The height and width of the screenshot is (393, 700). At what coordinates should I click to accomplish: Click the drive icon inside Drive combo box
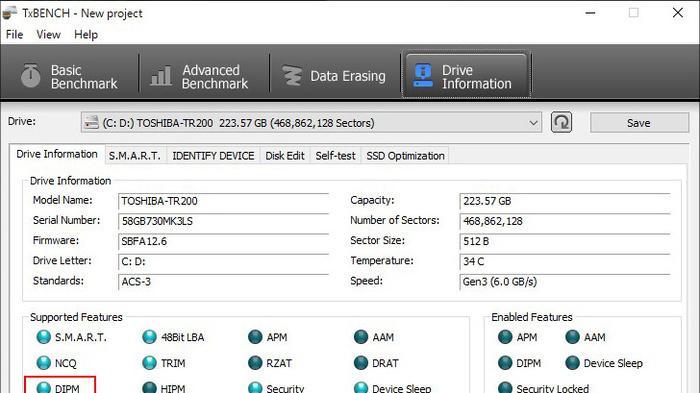(x=92, y=122)
